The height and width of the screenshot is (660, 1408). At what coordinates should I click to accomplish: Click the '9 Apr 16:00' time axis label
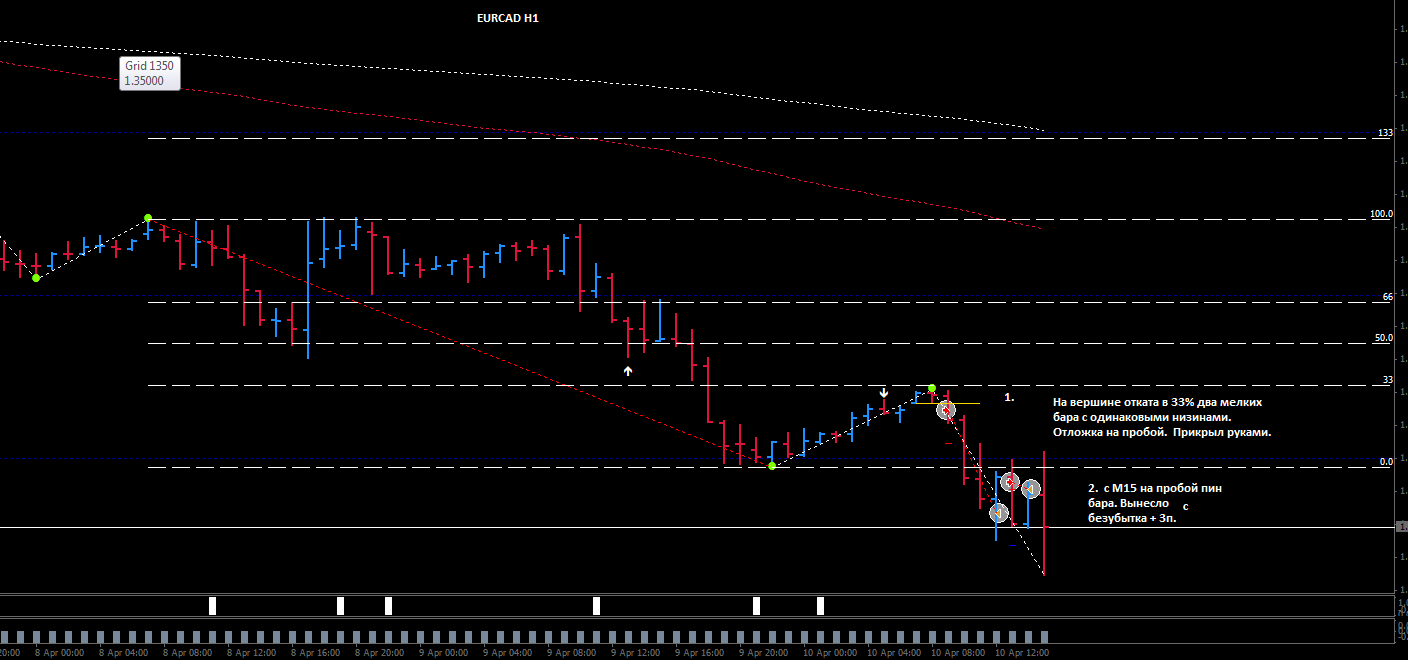coord(699,652)
